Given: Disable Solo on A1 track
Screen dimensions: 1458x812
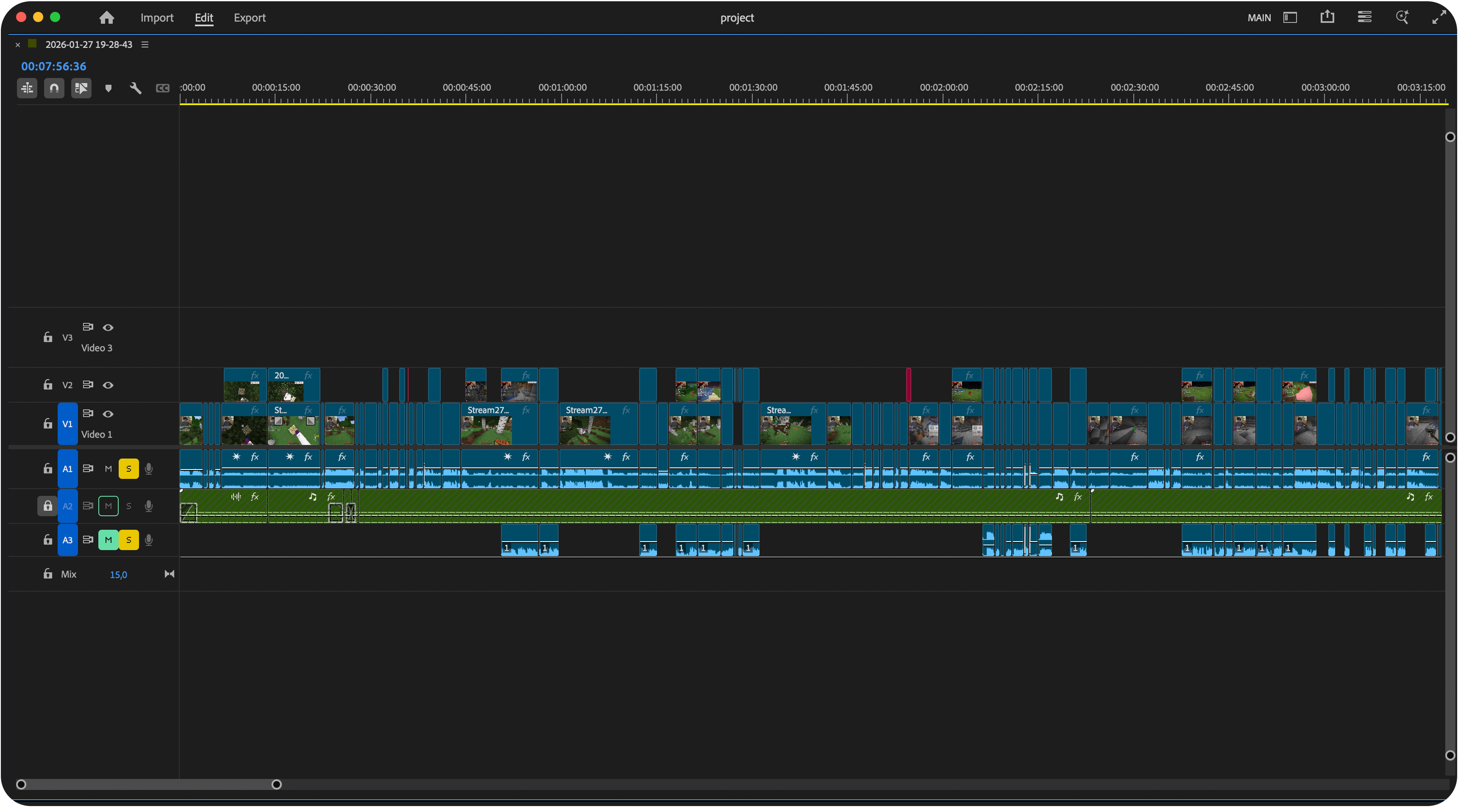Looking at the screenshot, I should tap(128, 469).
